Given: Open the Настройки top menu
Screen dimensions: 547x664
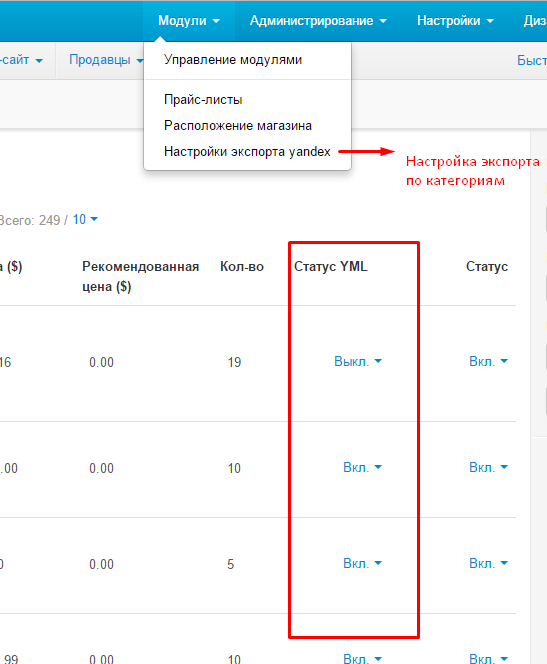Looking at the screenshot, I should tap(455, 20).
